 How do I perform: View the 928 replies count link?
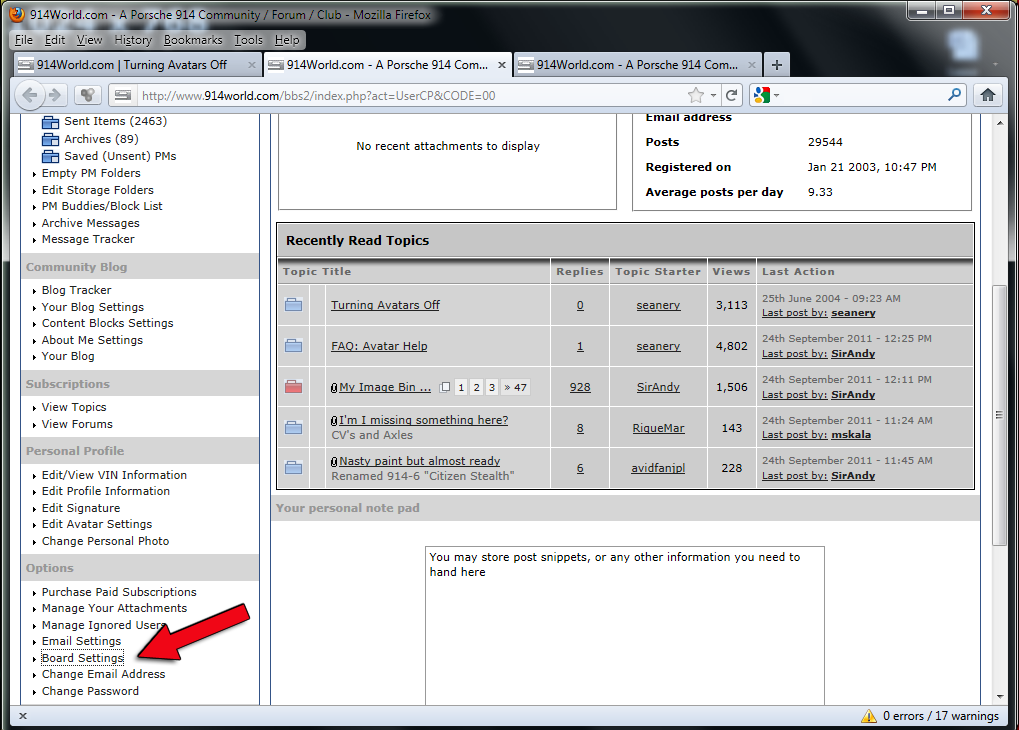pos(580,387)
